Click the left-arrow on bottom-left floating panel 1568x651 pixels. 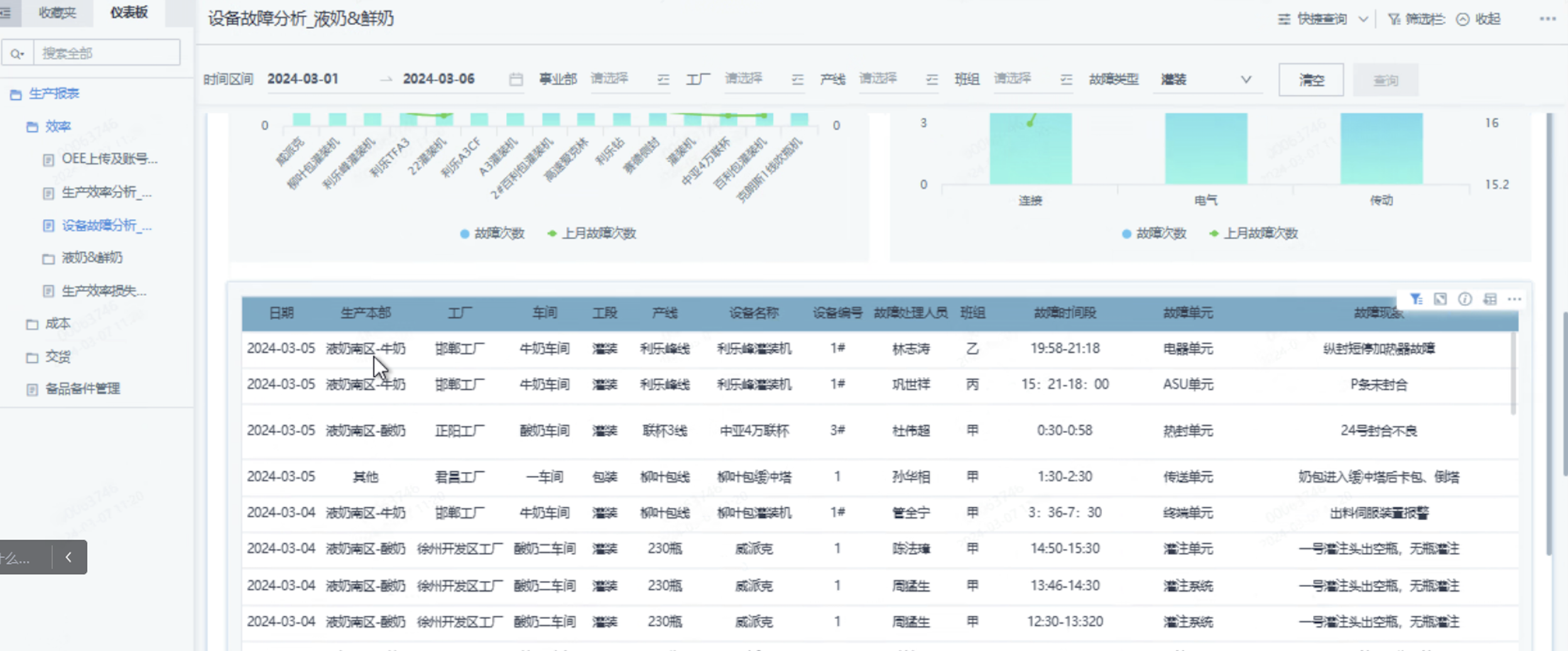pyautogui.click(x=68, y=557)
